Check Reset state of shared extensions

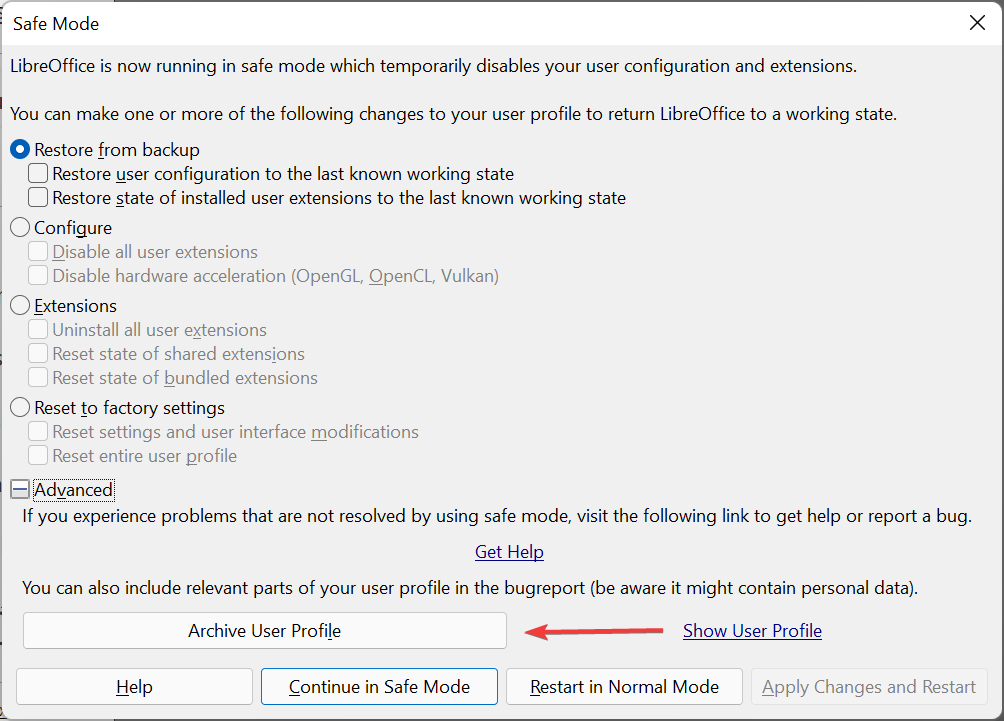38,354
